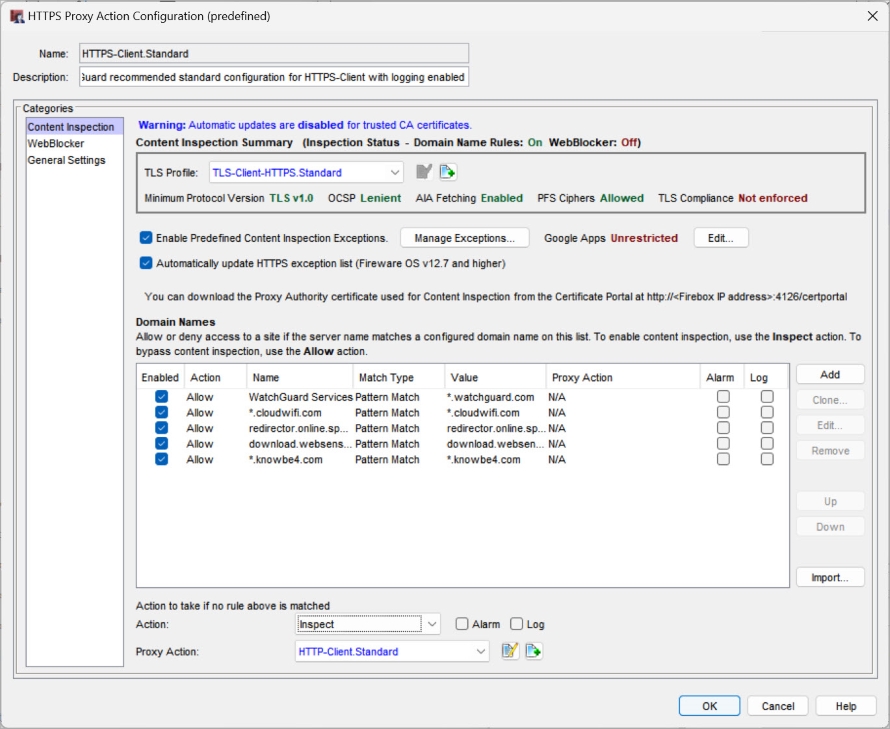Click the clone icon next to TLS Profile dropdown
The height and width of the screenshot is (729, 890).
(x=447, y=171)
